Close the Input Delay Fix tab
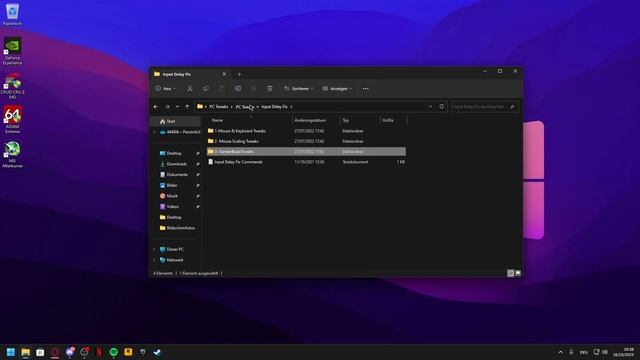 224,74
